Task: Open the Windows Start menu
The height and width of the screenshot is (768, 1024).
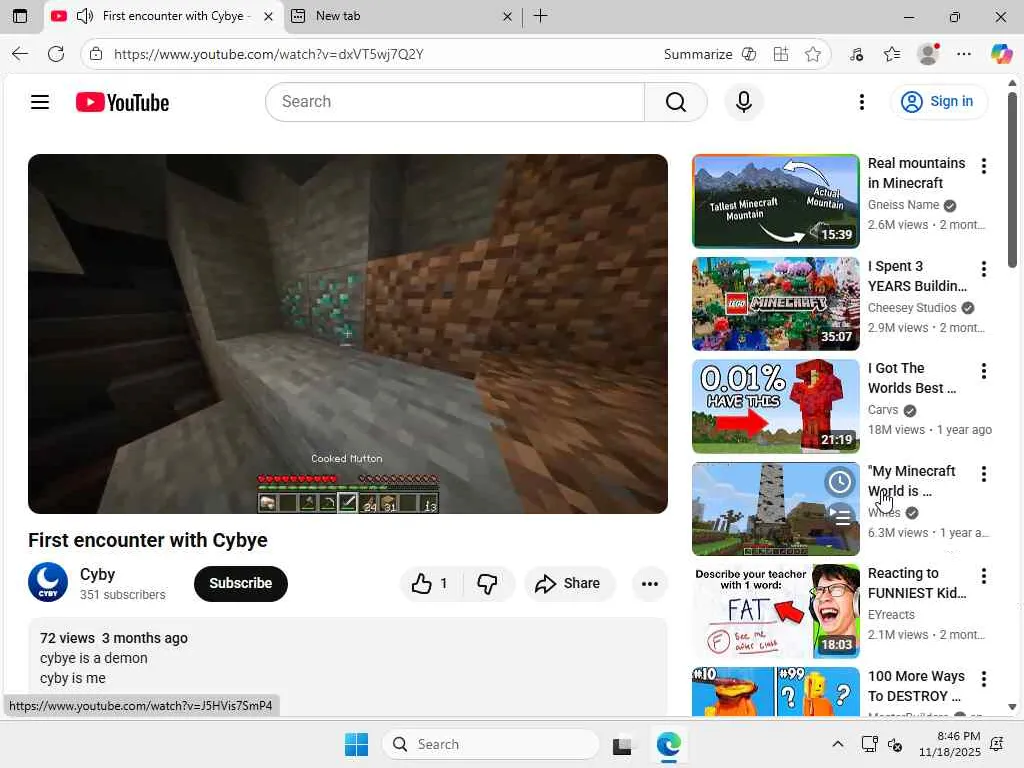Action: coord(357,744)
